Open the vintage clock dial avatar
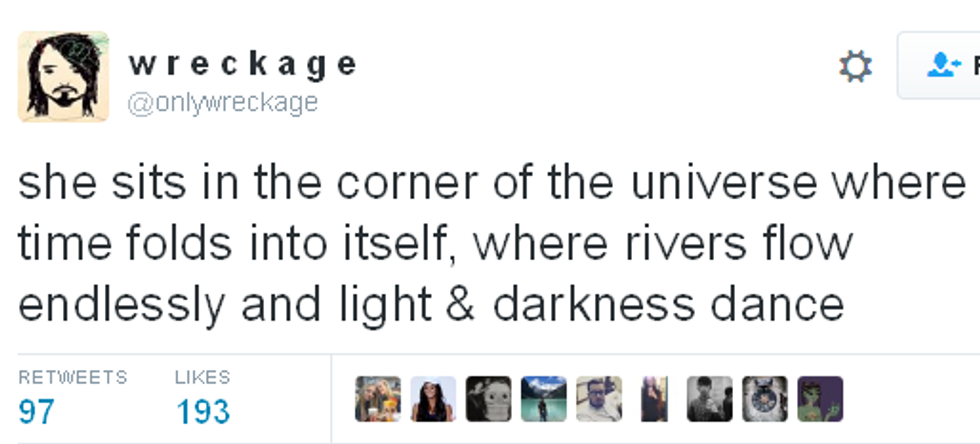This screenshot has height=444, width=980. click(x=764, y=399)
